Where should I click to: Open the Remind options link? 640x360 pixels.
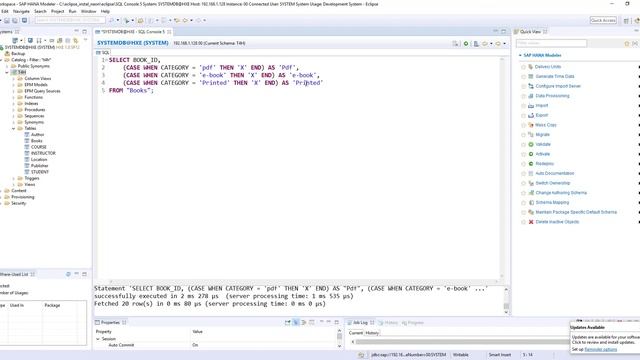(x=600, y=350)
